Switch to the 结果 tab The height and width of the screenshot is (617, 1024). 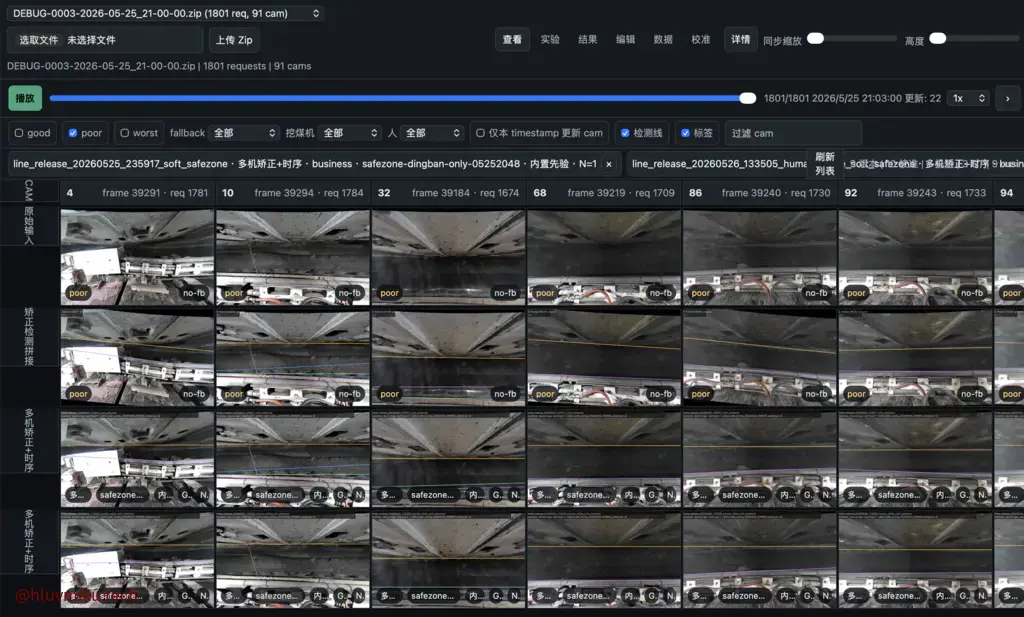[x=588, y=39]
